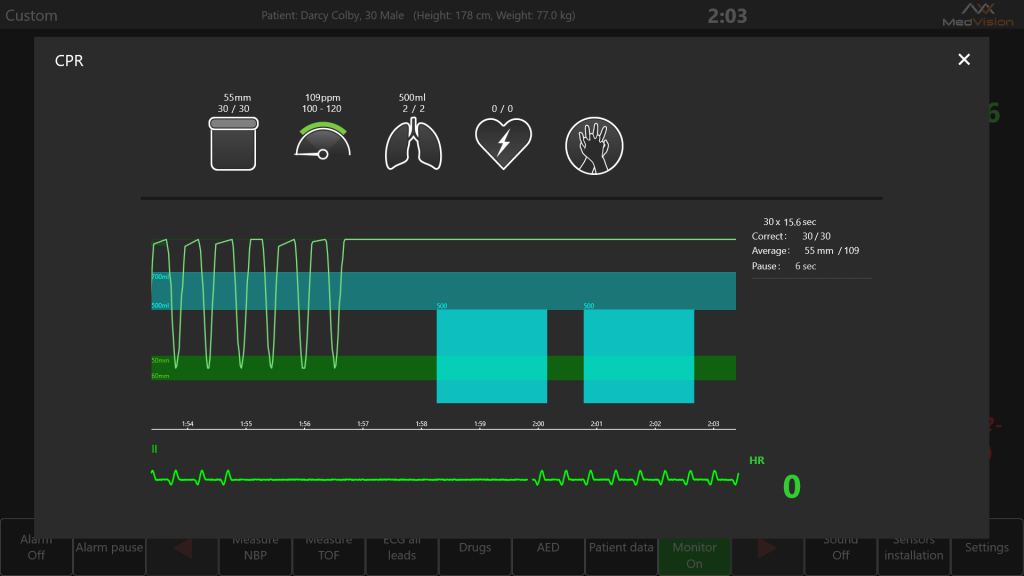Image resolution: width=1024 pixels, height=576 pixels.
Task: Click the 1:57 timeline marker
Action: coord(363,424)
